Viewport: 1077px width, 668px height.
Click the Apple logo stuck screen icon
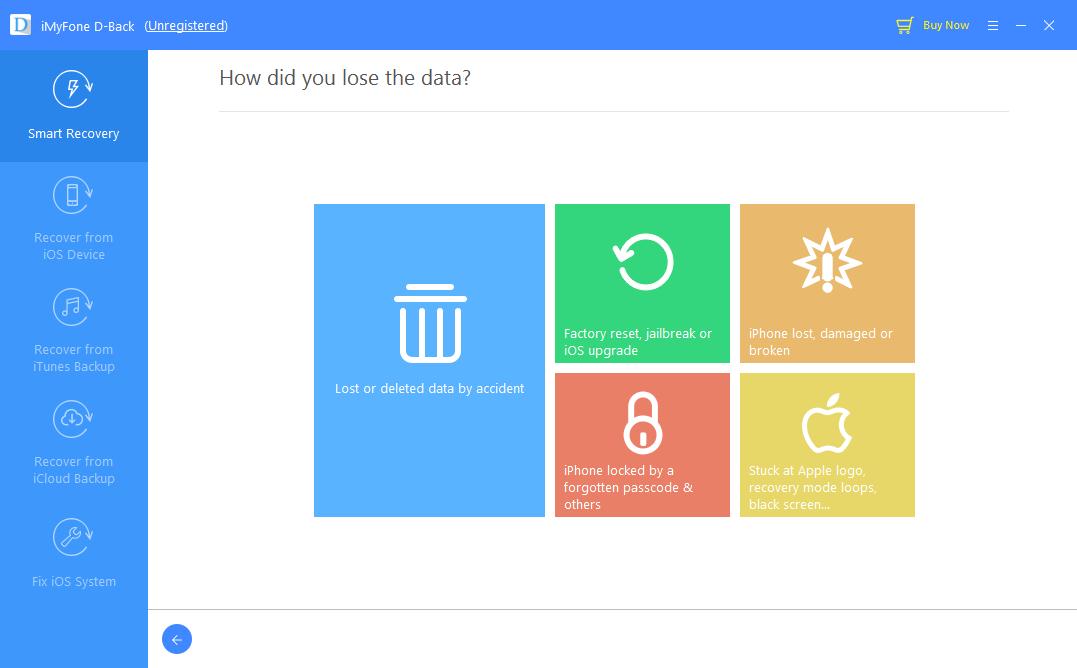click(827, 423)
